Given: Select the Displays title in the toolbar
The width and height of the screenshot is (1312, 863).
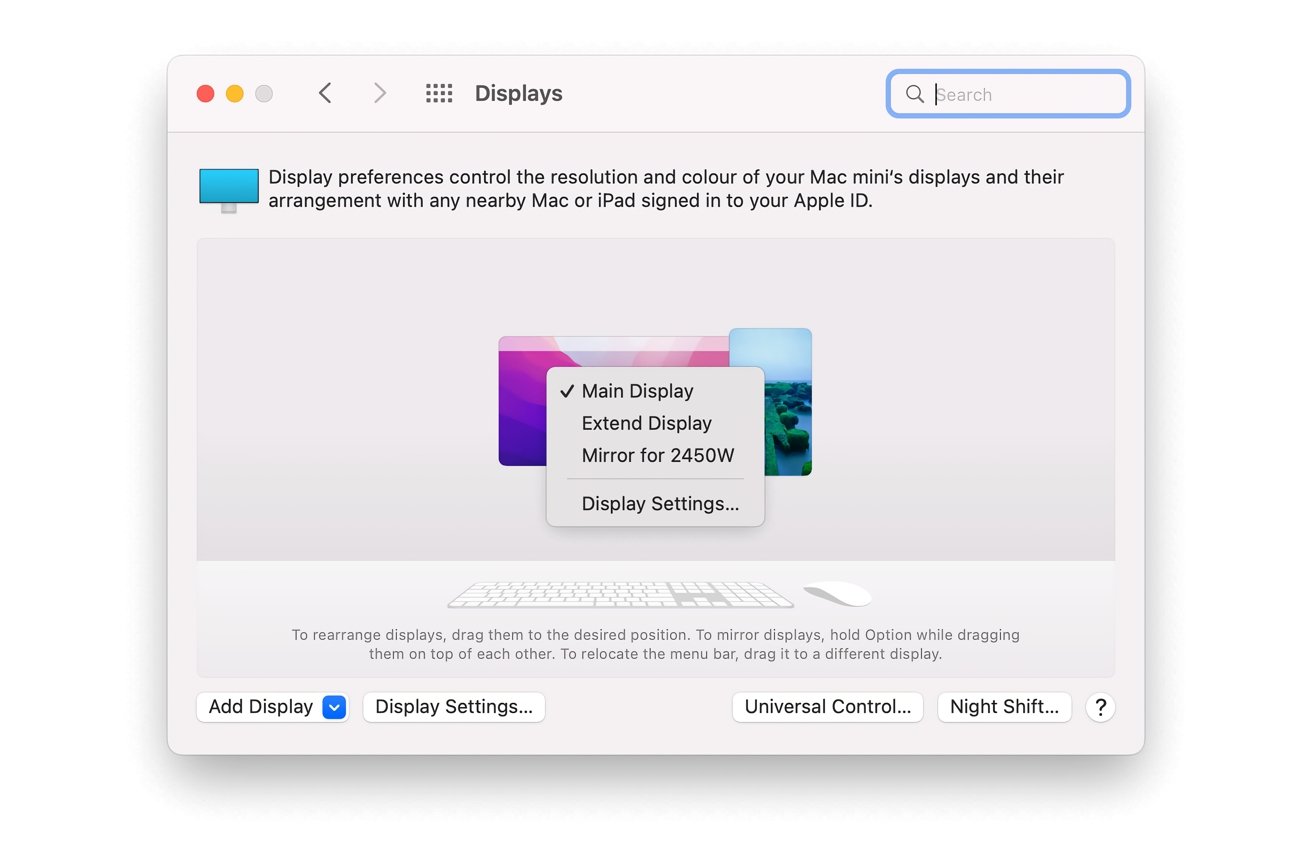Looking at the screenshot, I should [518, 92].
